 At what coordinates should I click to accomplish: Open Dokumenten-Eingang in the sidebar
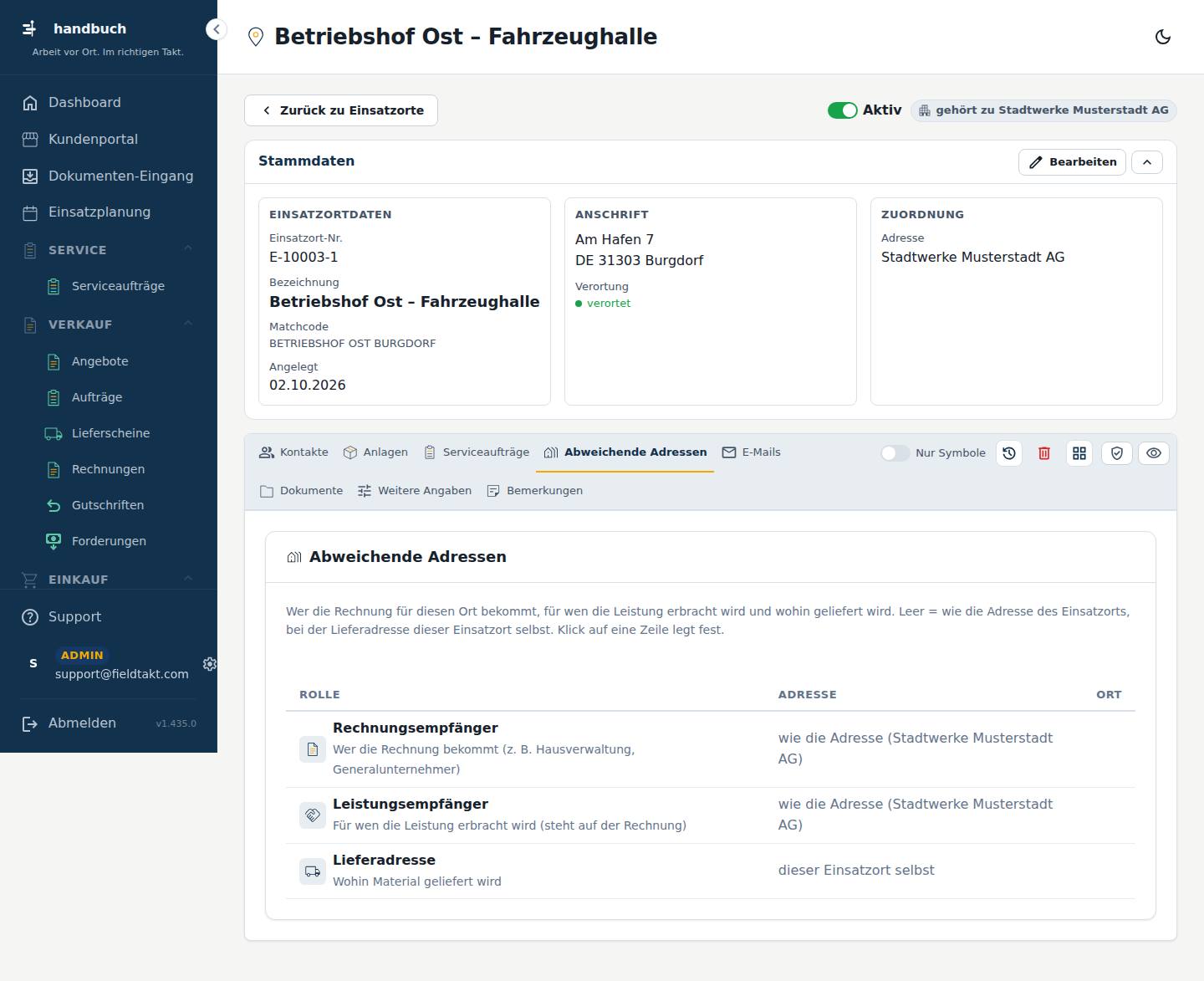109,176
